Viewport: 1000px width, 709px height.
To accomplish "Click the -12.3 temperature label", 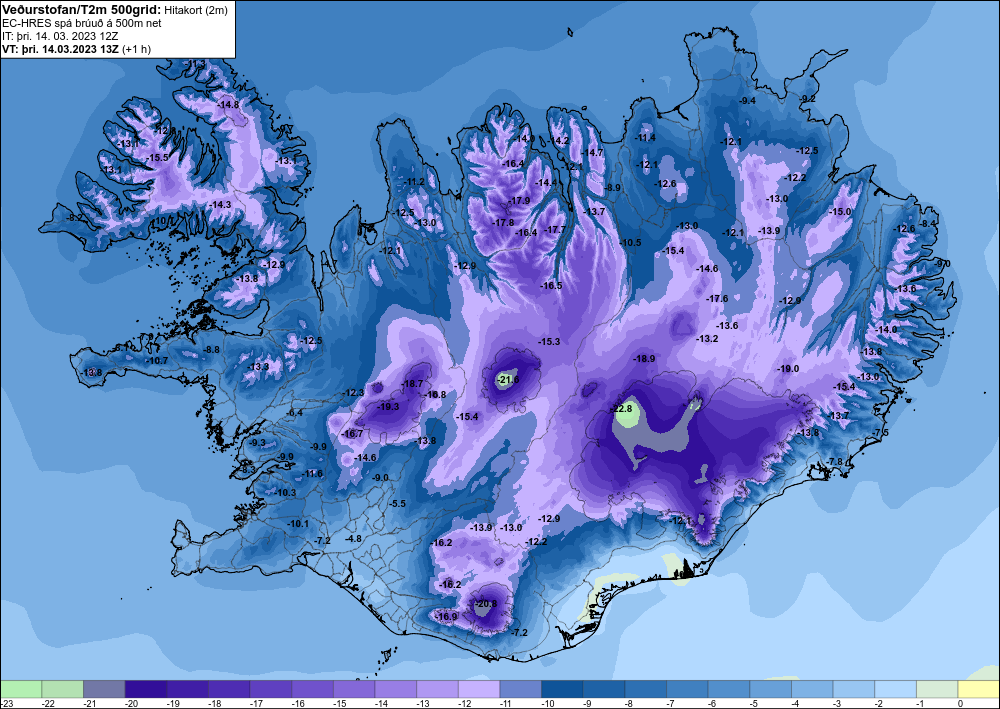I will 353,393.
